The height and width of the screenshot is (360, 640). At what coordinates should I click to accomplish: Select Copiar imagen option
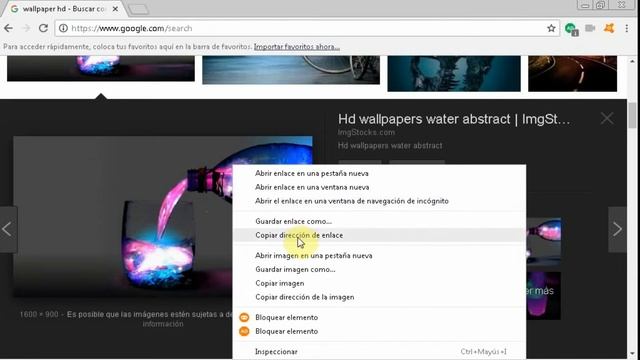click(x=379, y=284)
